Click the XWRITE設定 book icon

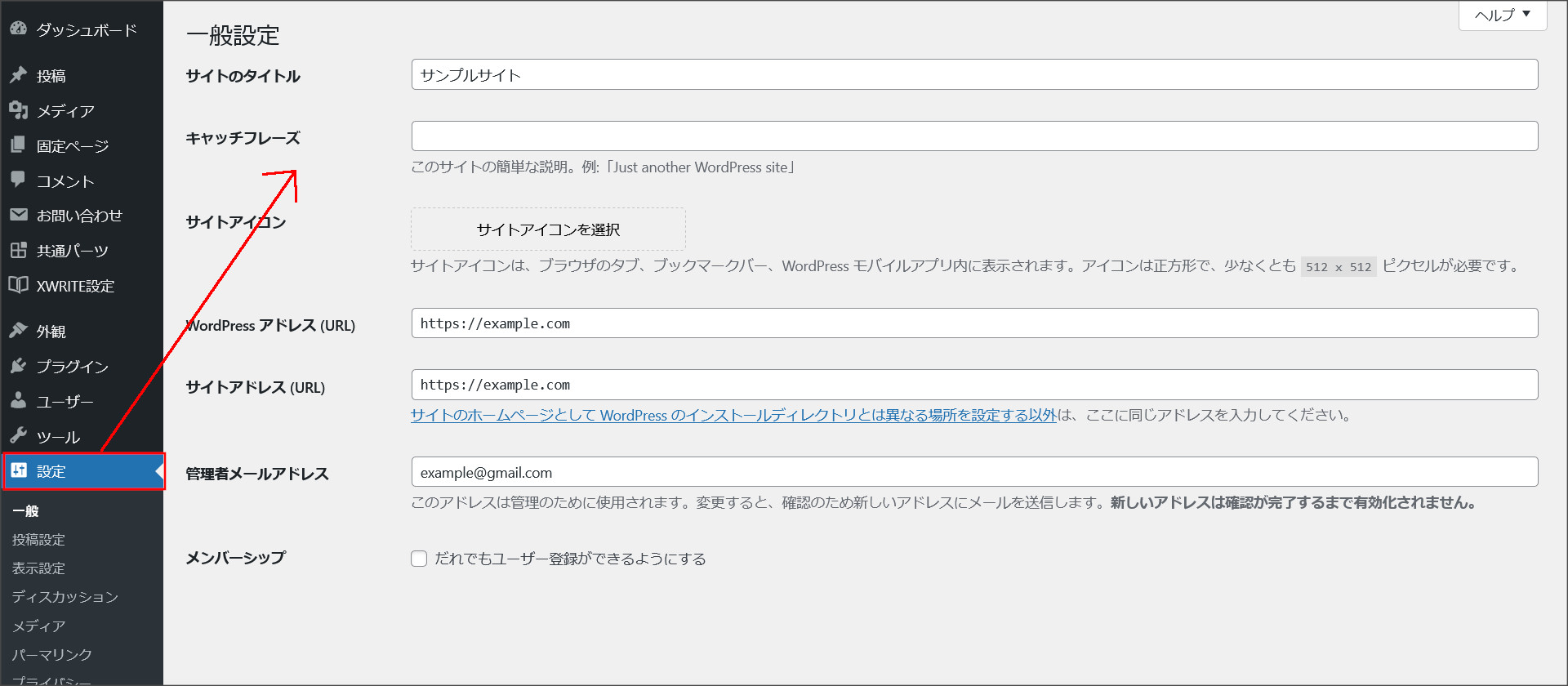pos(18,285)
